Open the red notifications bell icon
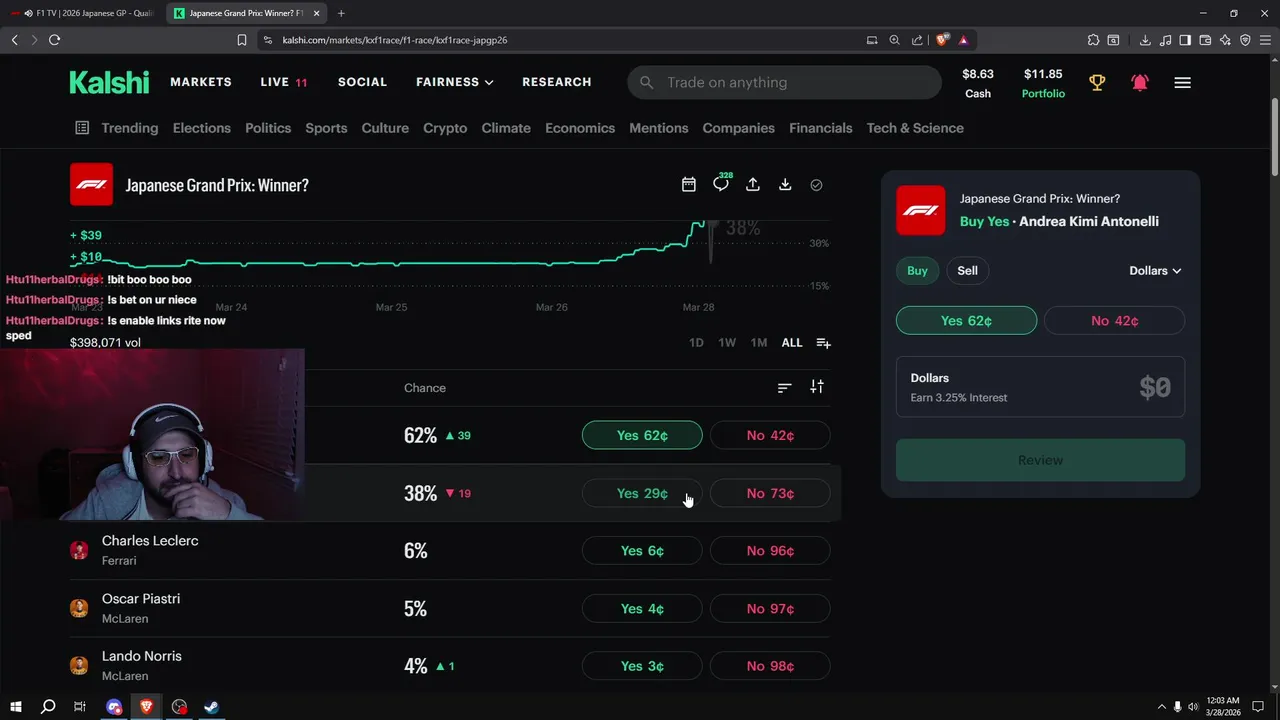Screen dimensions: 1280x720 pyautogui.click(x=1139, y=83)
